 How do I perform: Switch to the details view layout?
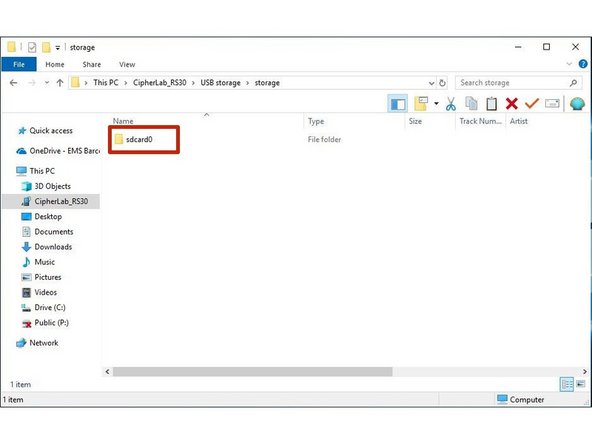[567, 384]
